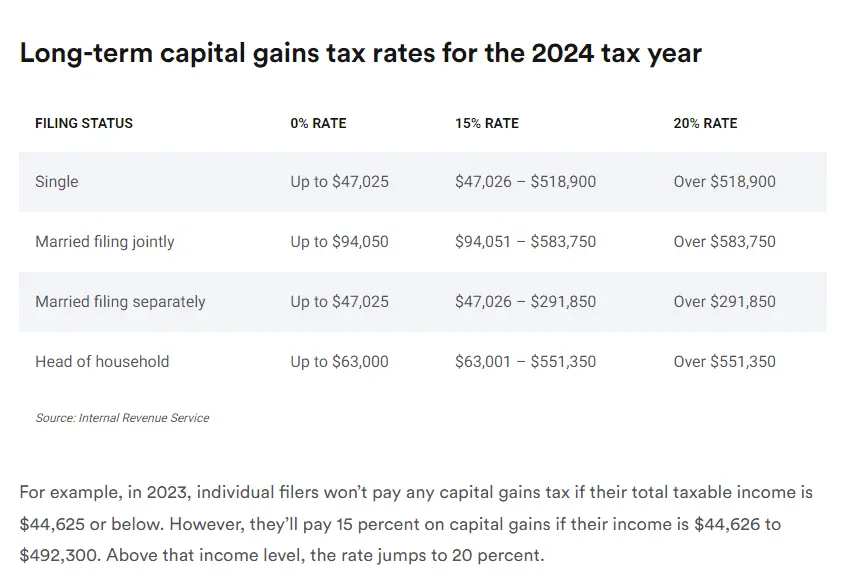848x581 pixels.
Task: Click the Over $583,750 cell
Action: pos(724,242)
